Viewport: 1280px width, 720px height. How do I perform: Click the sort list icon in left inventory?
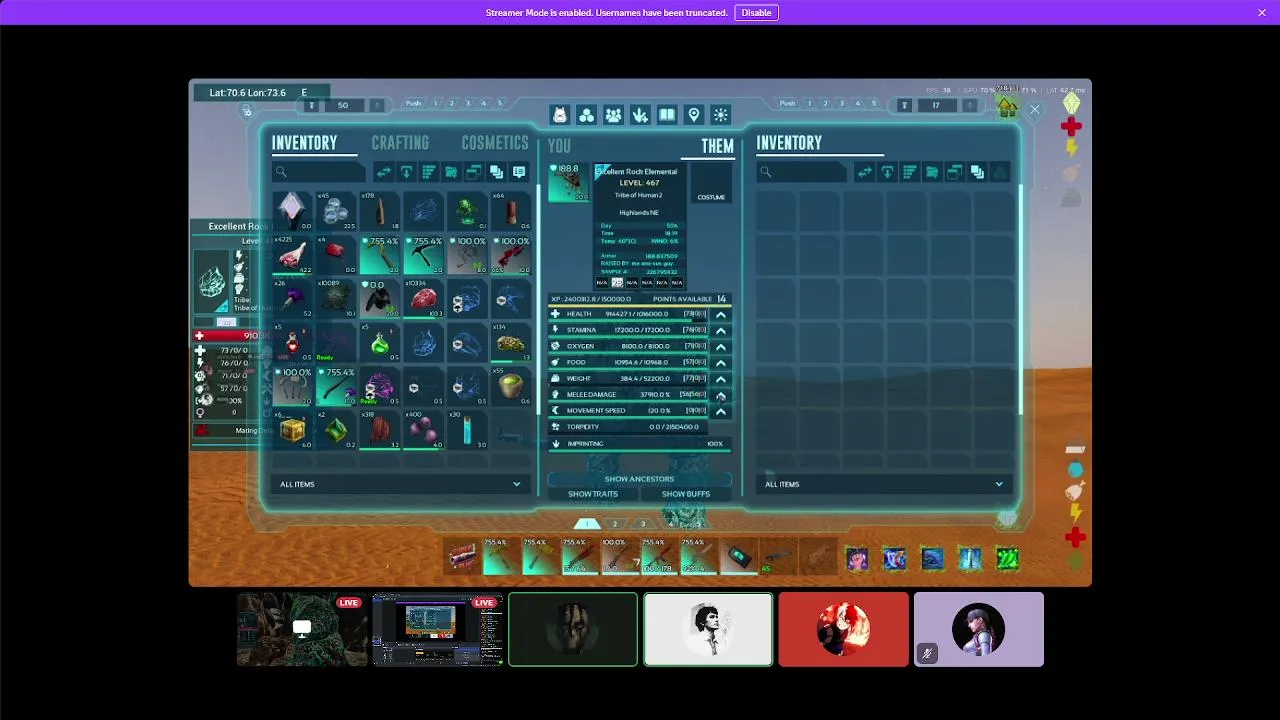pyautogui.click(x=429, y=172)
